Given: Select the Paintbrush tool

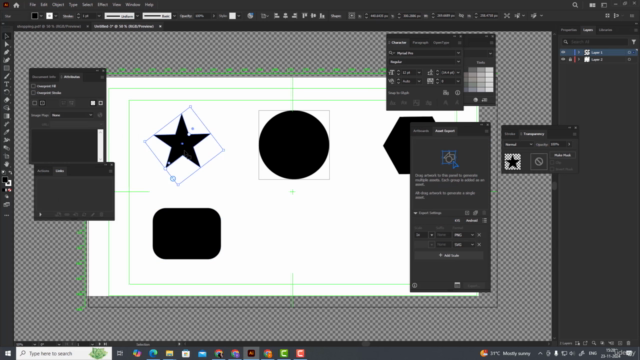Looking at the screenshot, I should (x=7, y=76).
